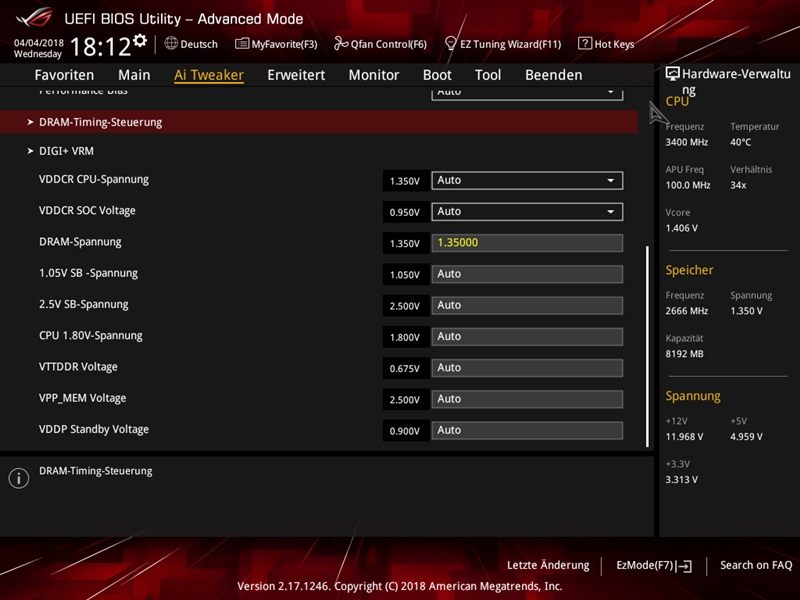Select the 1.05V SB -Spannung label
The height and width of the screenshot is (600, 800).
[88, 273]
